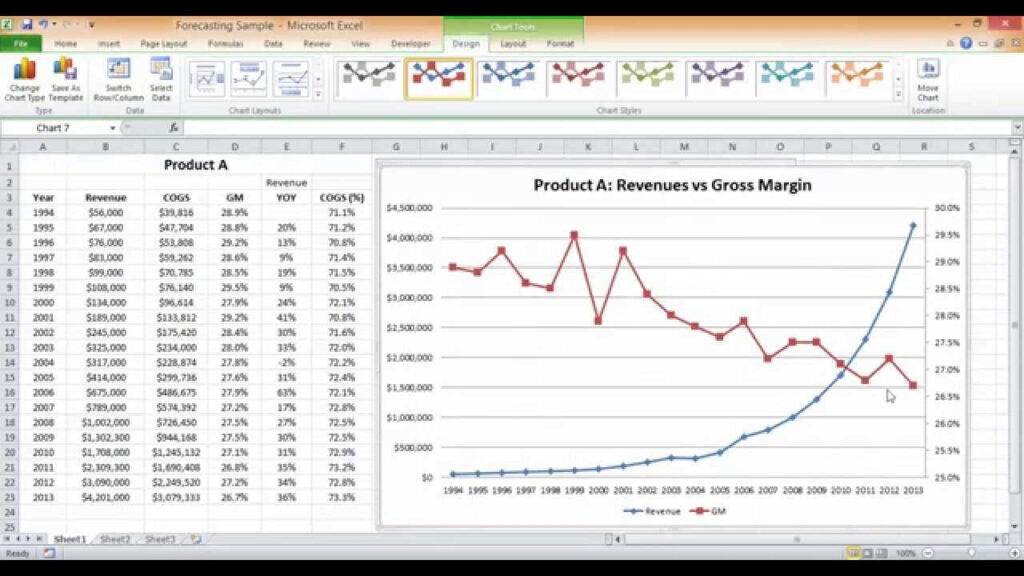Click the macro record icon in status bar

click(x=49, y=553)
